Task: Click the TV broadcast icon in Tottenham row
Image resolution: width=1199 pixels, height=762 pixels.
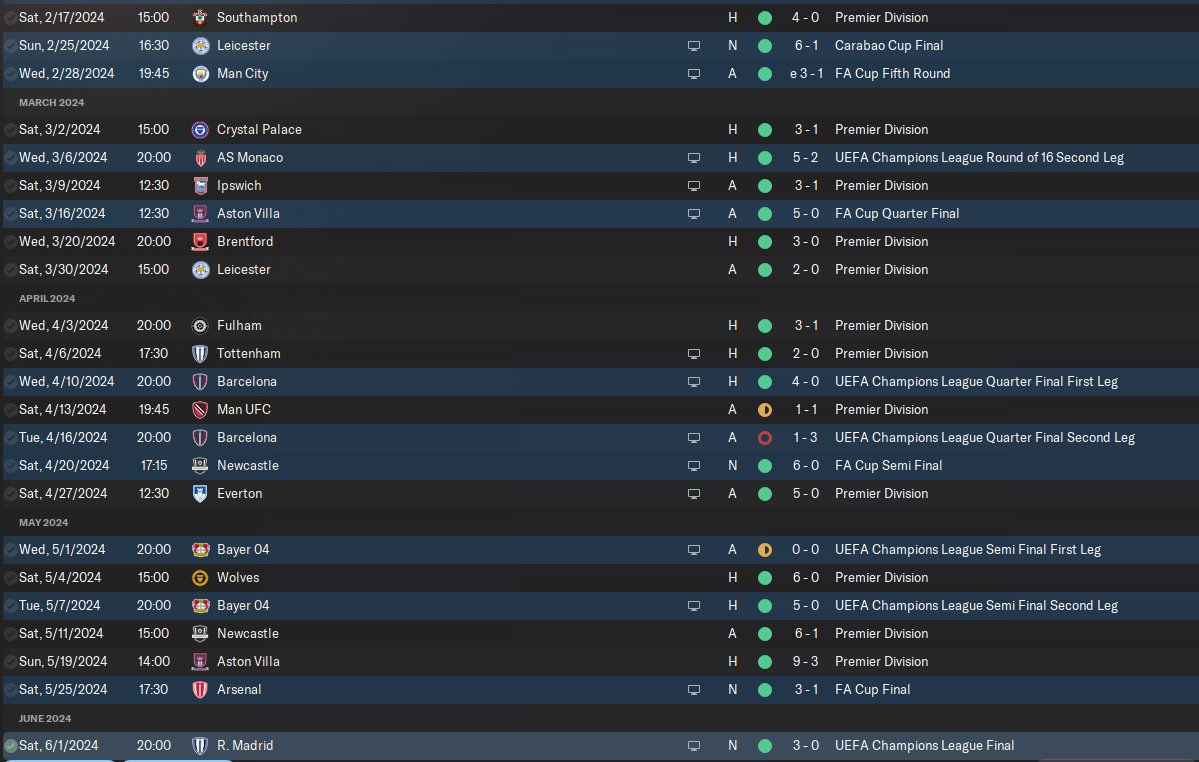Action: point(694,353)
